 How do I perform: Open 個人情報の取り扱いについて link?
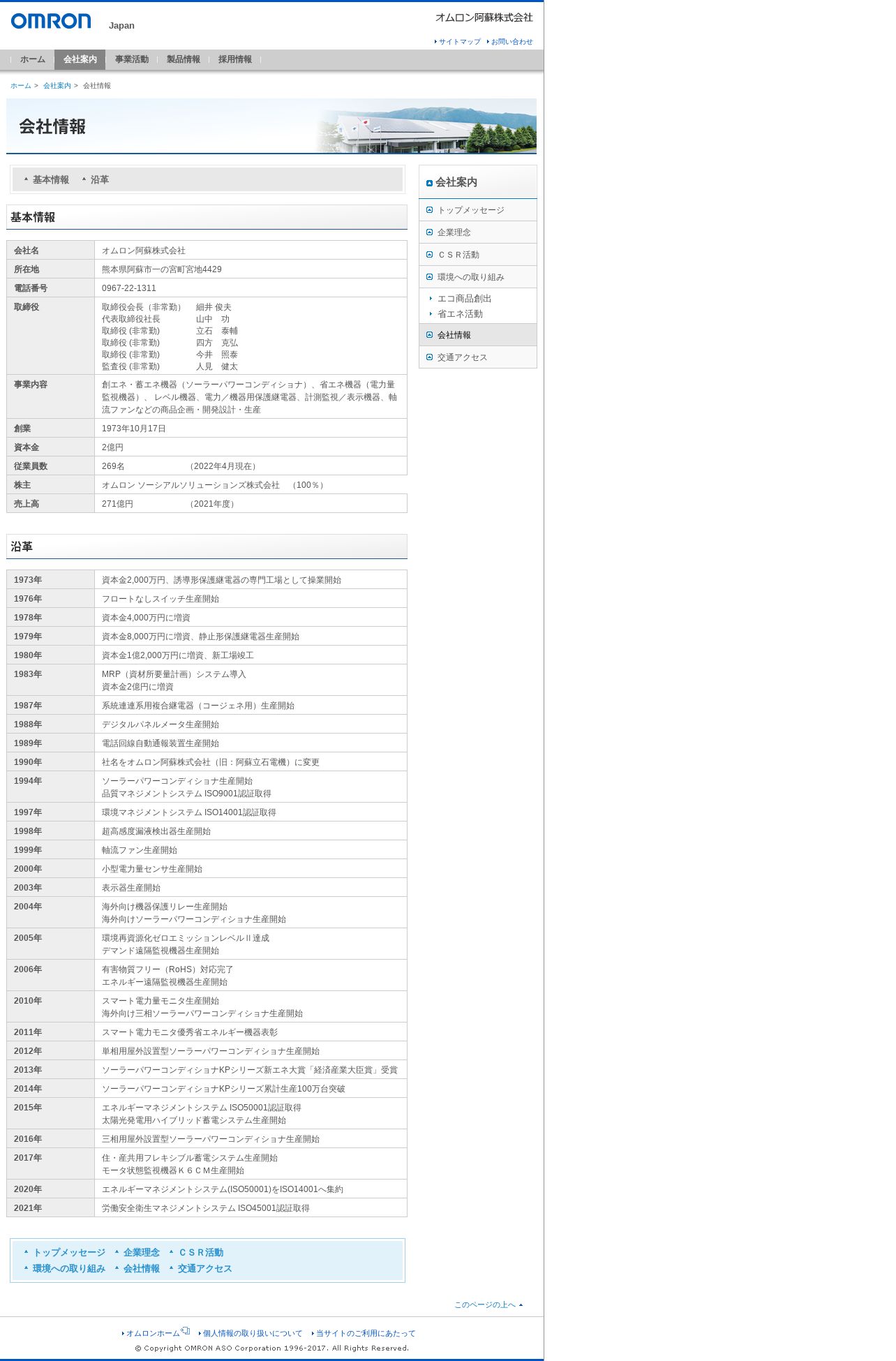pos(253,1333)
